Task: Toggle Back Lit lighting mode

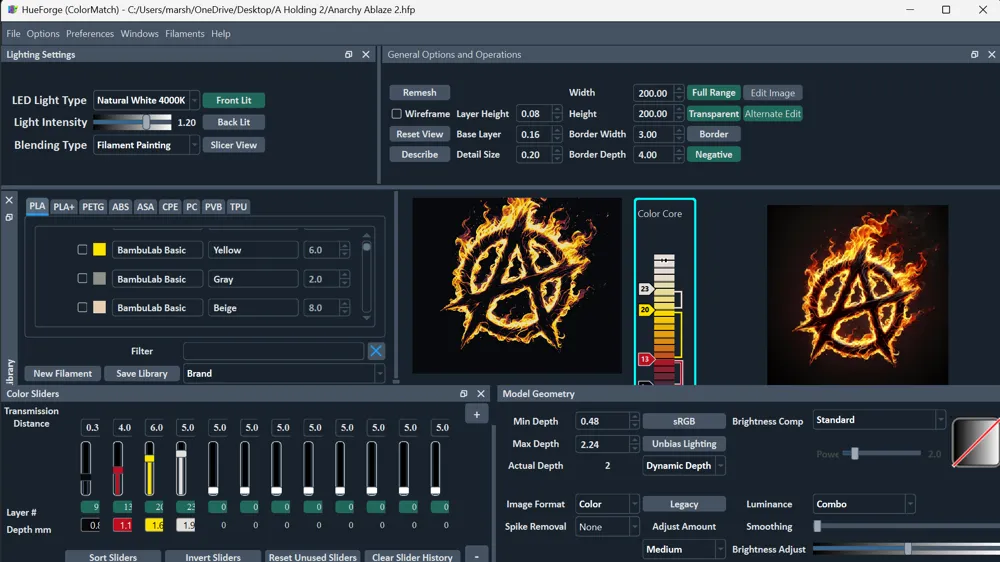Action: coord(233,122)
